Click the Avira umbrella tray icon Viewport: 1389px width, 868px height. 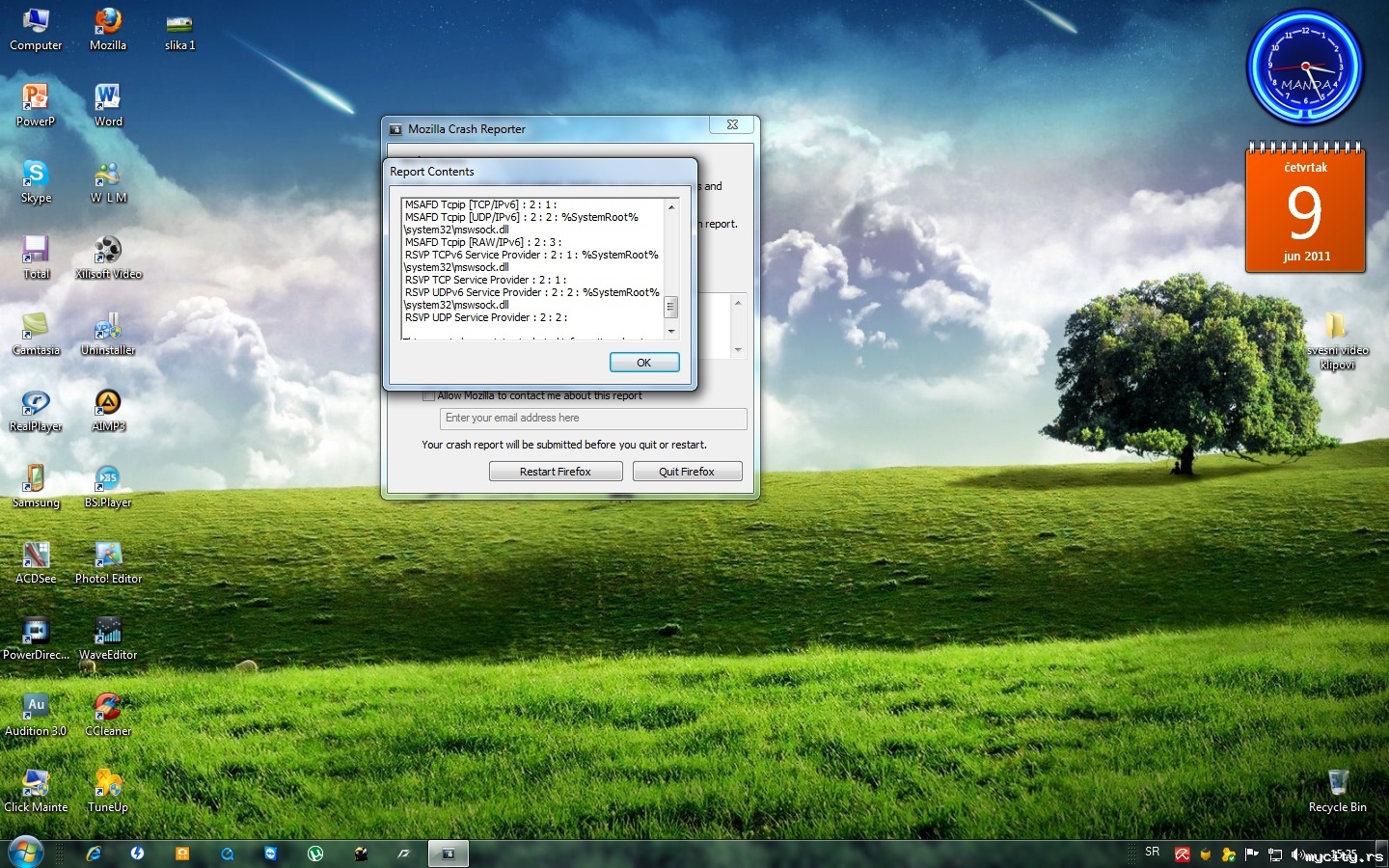tap(1182, 854)
